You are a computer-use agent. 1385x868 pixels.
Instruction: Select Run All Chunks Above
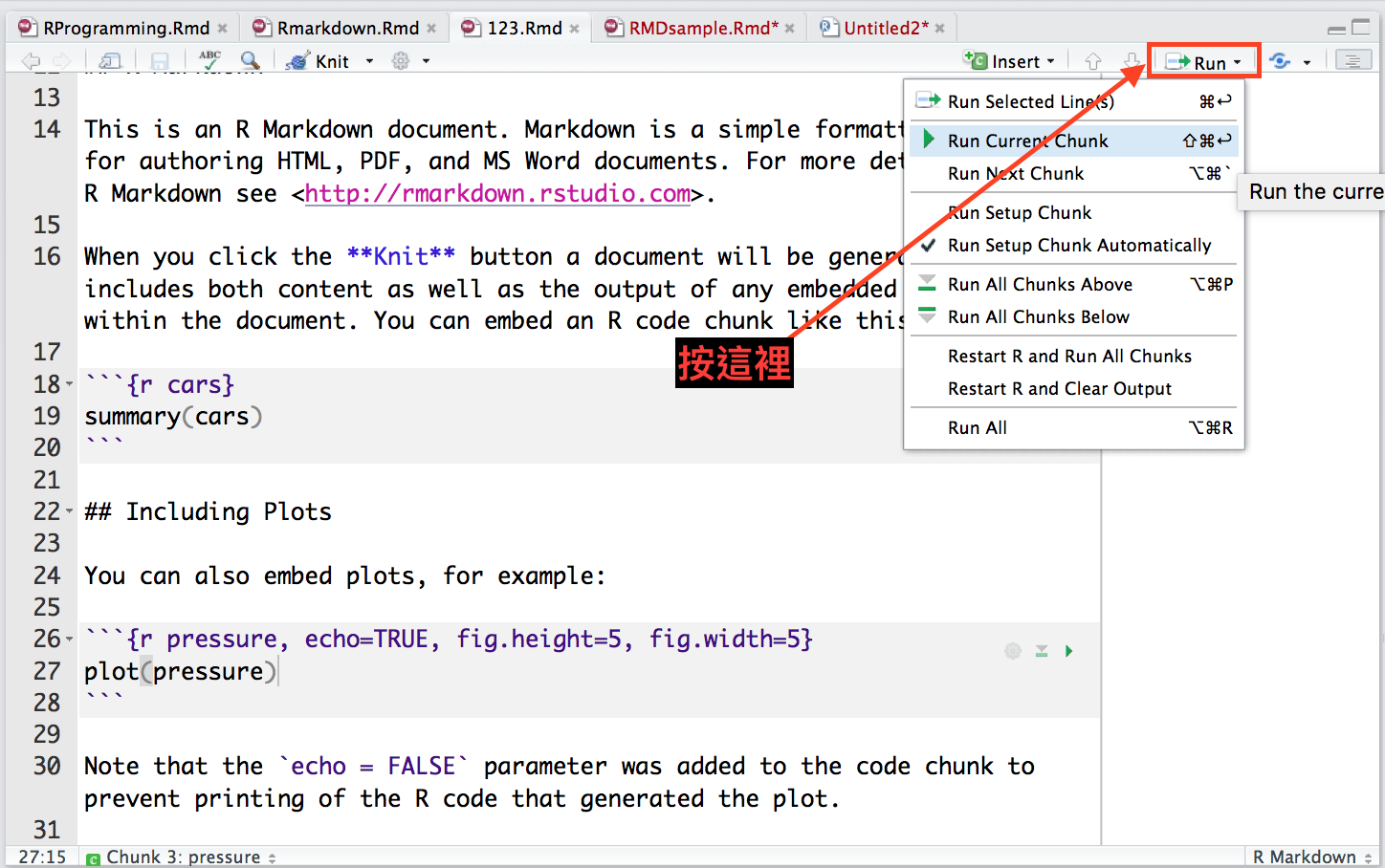(x=1074, y=284)
